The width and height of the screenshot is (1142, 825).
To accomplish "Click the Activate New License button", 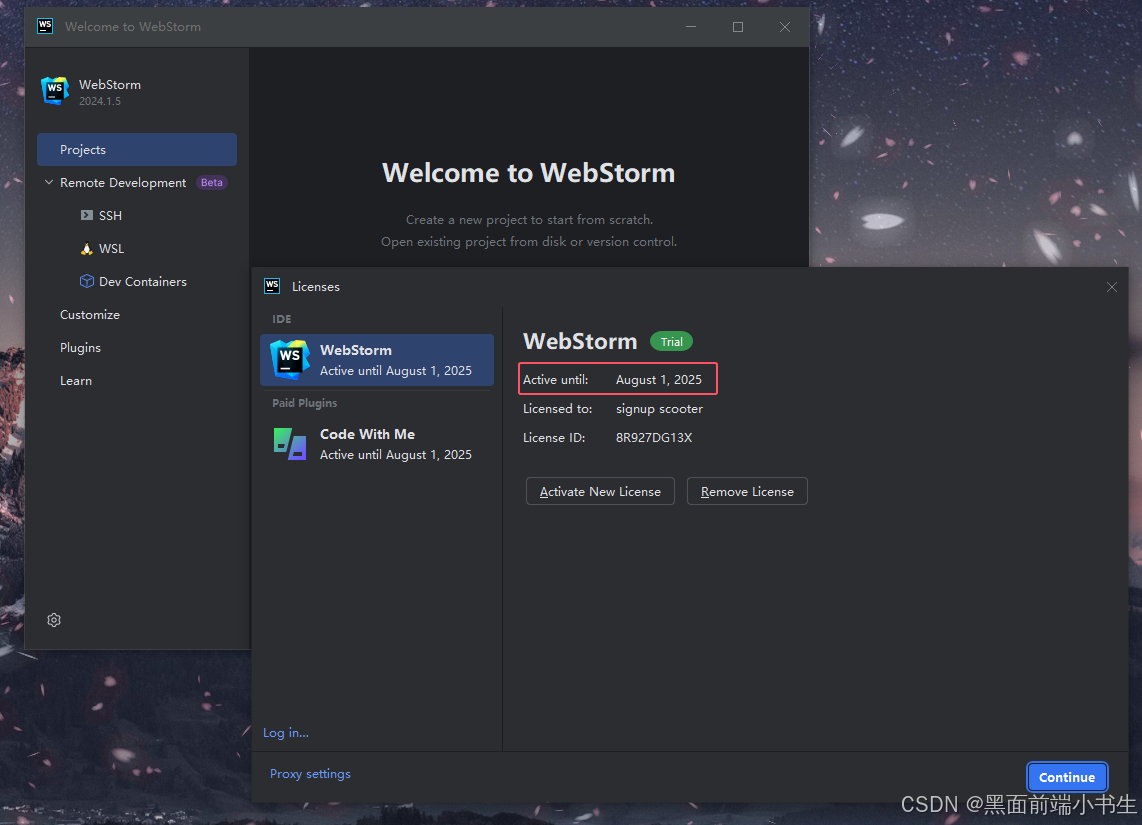I will pos(600,492).
